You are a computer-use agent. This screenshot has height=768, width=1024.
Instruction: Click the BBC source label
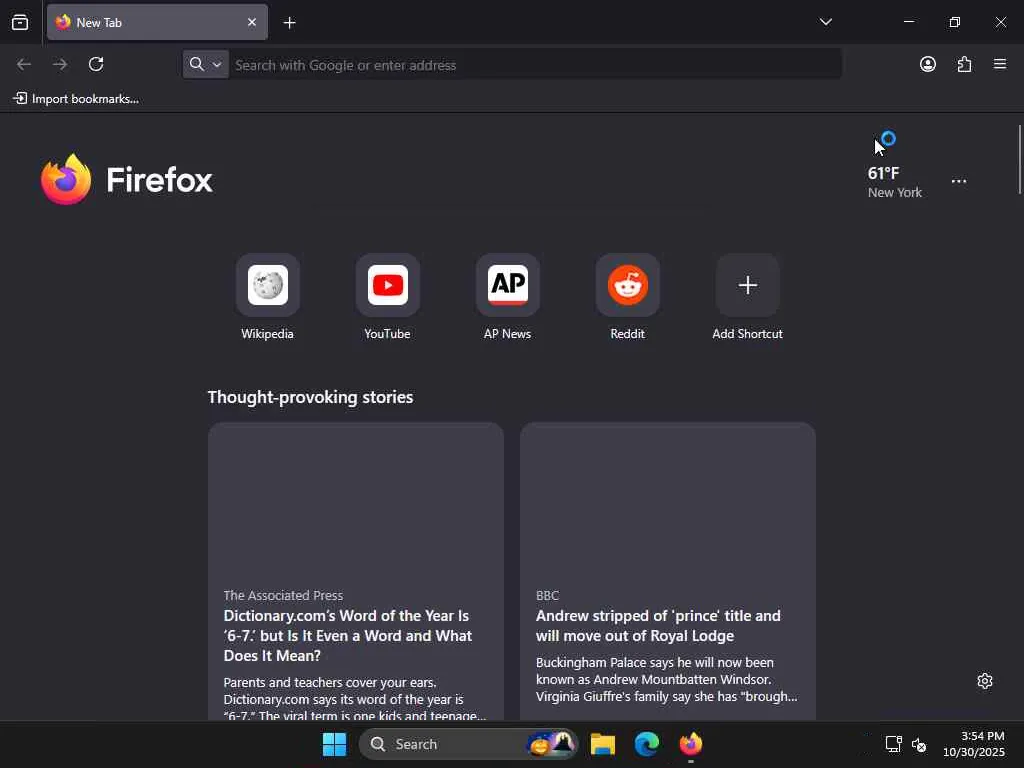coord(547,596)
